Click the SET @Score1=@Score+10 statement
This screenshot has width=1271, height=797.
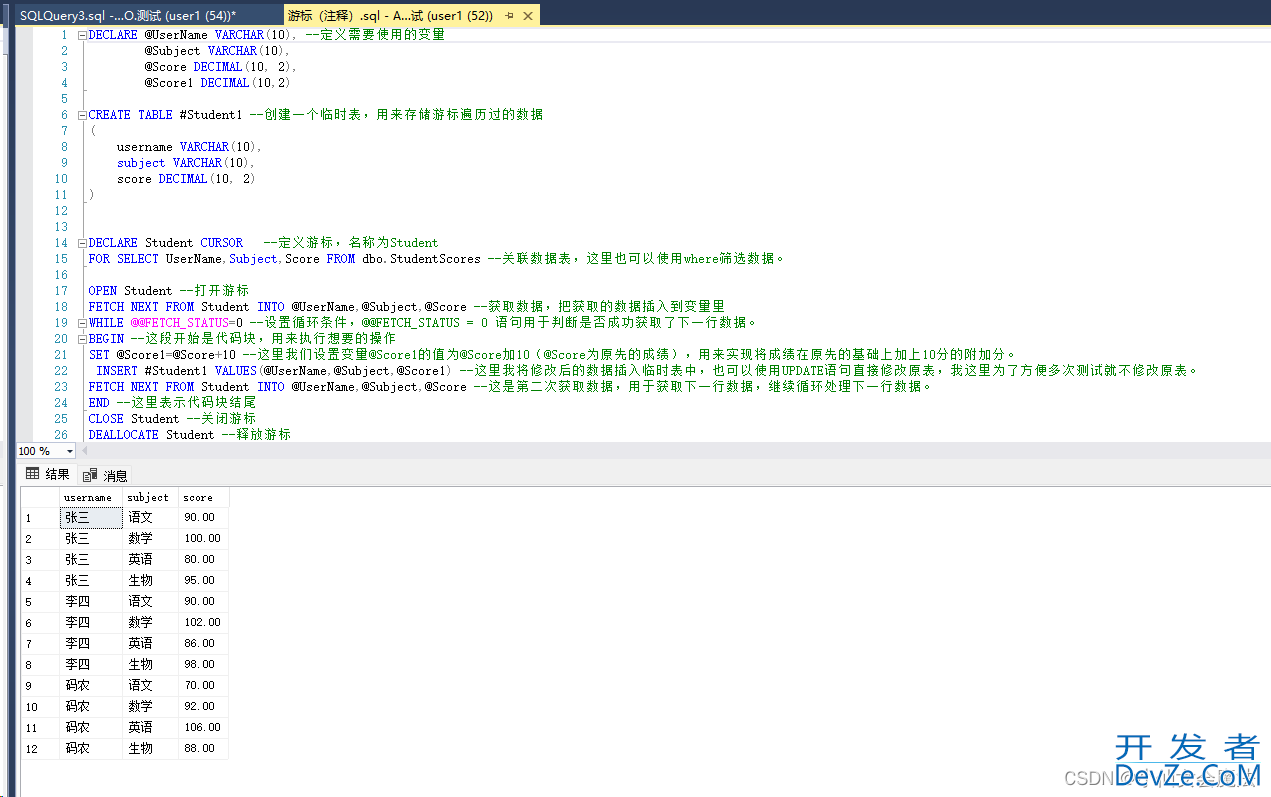tap(162, 355)
